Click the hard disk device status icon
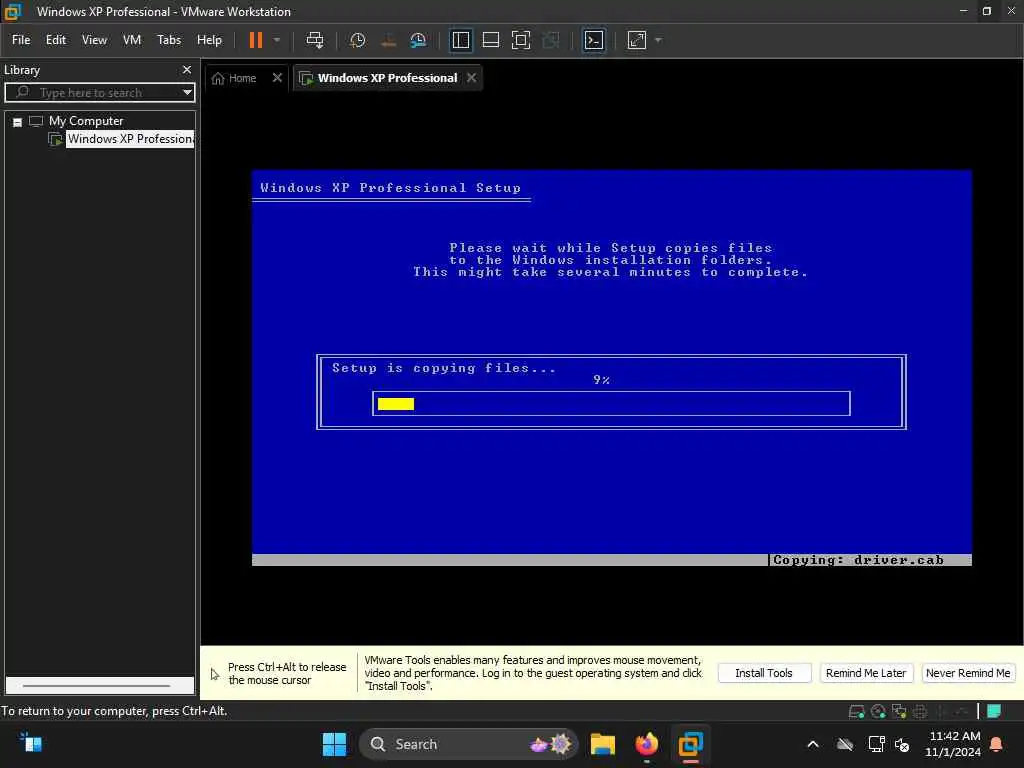The height and width of the screenshot is (768, 1024). pyautogui.click(x=856, y=711)
